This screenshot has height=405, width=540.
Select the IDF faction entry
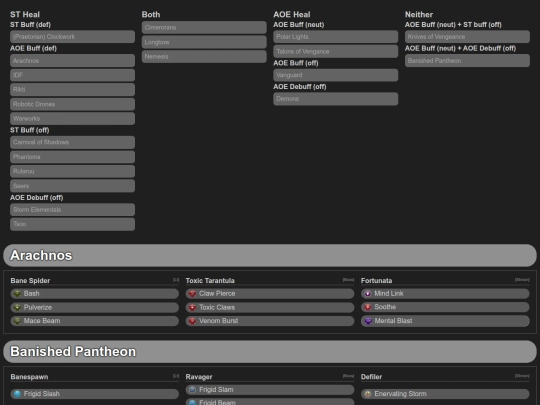point(72,75)
